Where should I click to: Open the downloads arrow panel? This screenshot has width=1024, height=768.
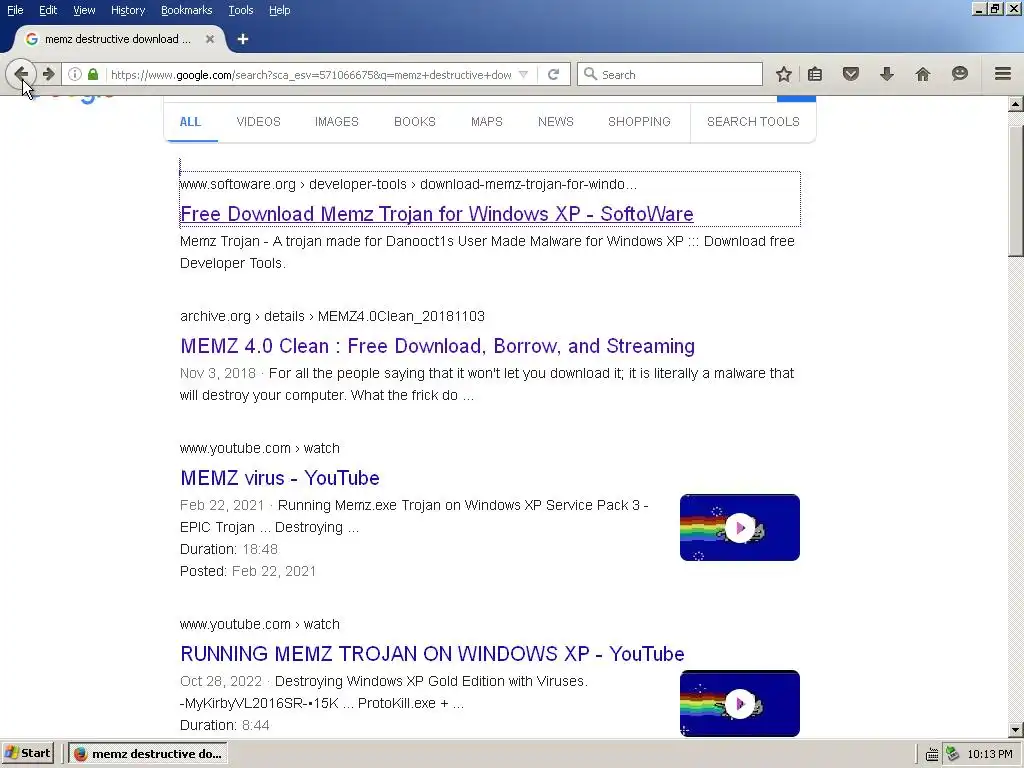click(886, 74)
